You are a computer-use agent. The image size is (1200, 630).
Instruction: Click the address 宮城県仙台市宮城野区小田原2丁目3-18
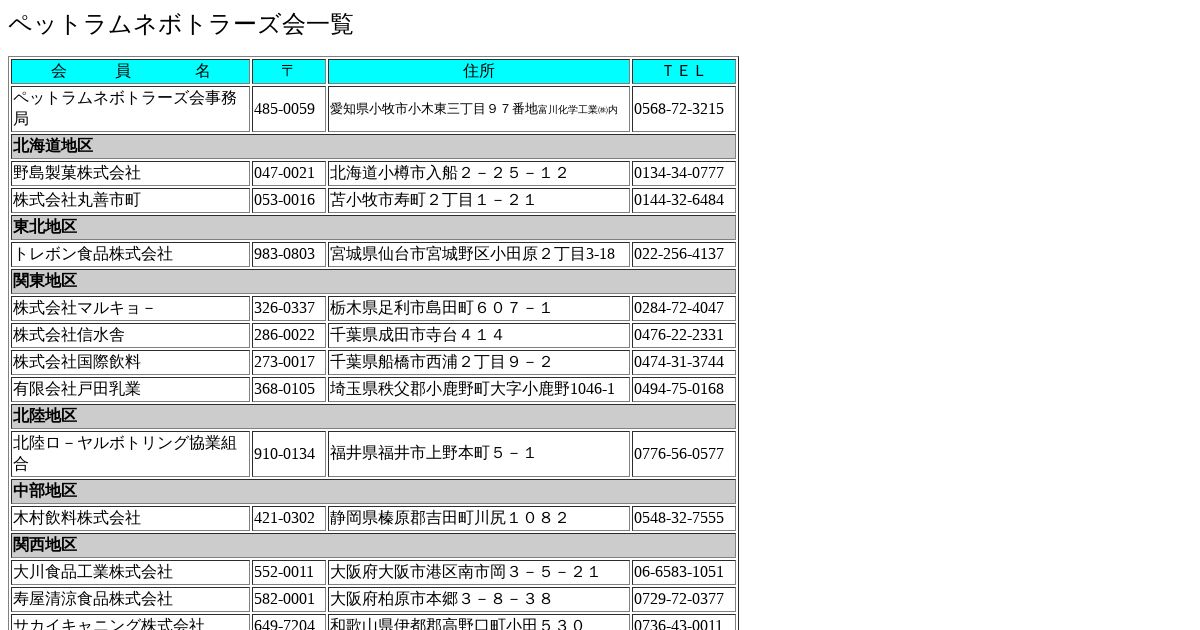coord(472,254)
